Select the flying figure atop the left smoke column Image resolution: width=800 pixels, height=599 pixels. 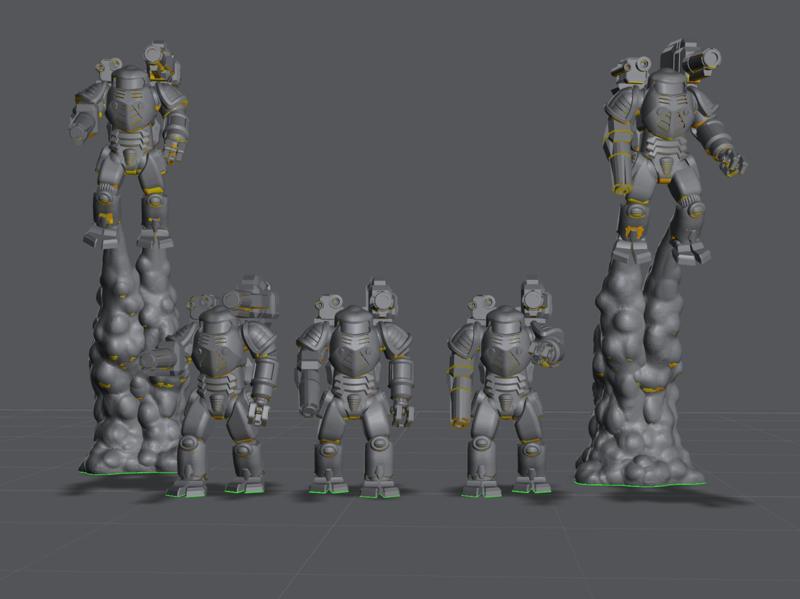coord(129,145)
